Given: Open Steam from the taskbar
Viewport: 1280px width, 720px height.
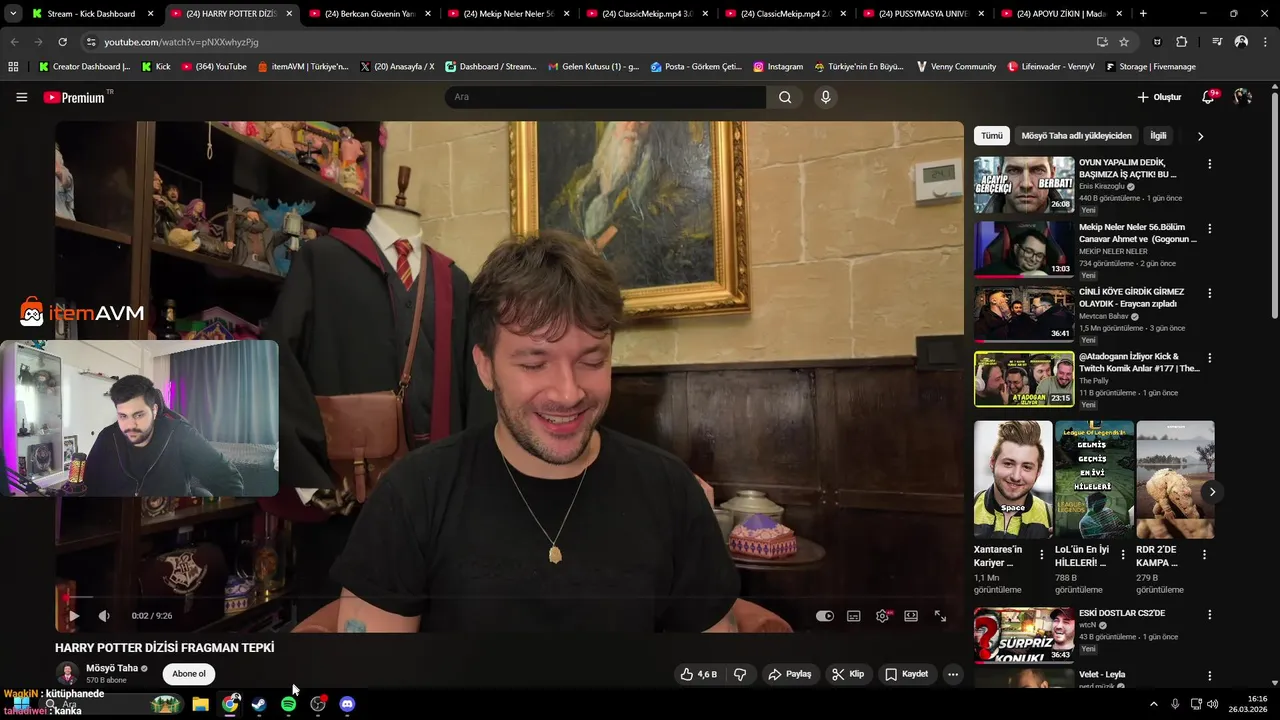Looking at the screenshot, I should 259,704.
